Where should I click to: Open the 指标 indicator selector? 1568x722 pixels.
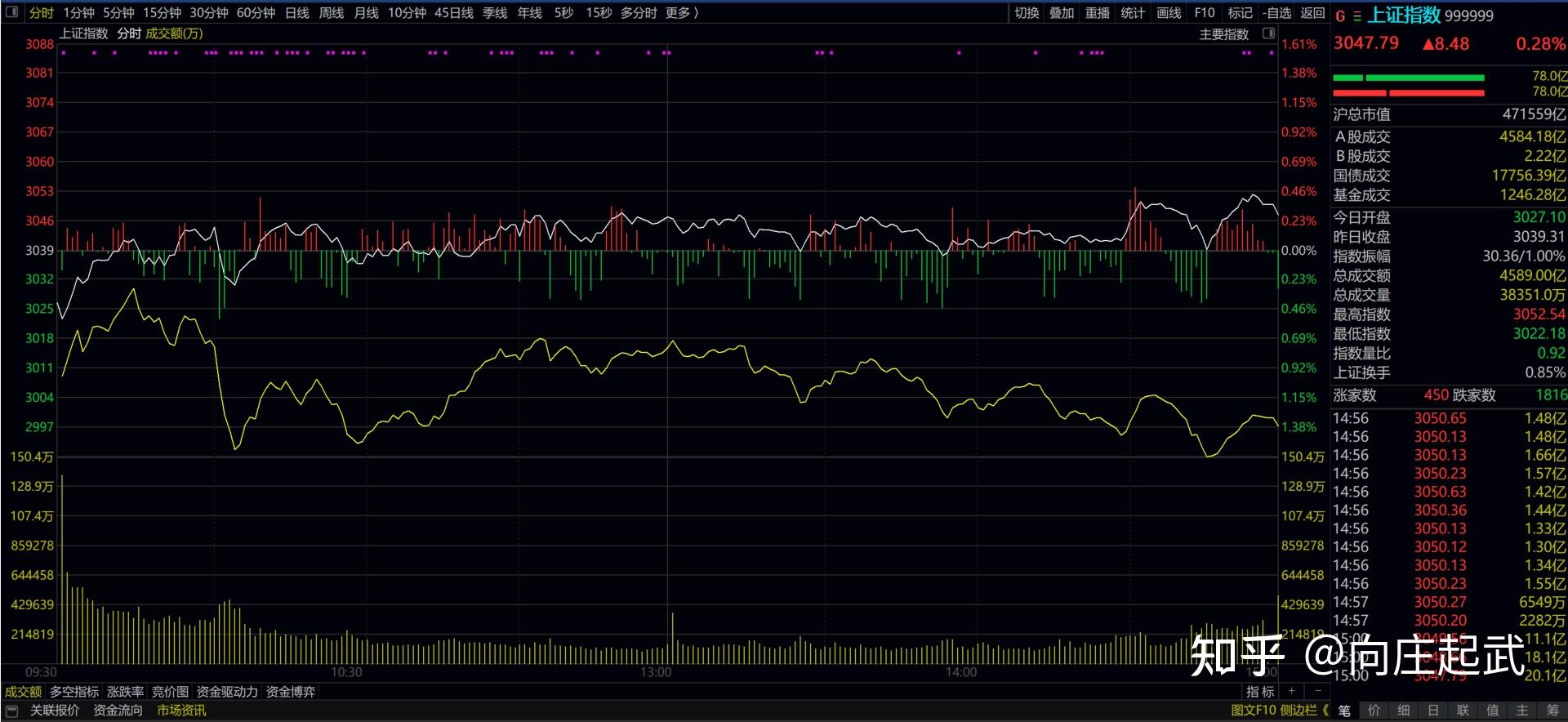pyautogui.click(x=1259, y=692)
